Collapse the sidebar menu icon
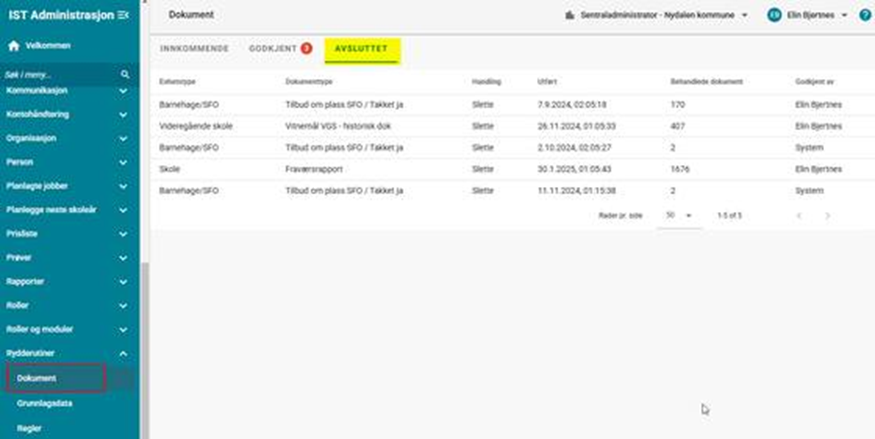 coord(123,15)
